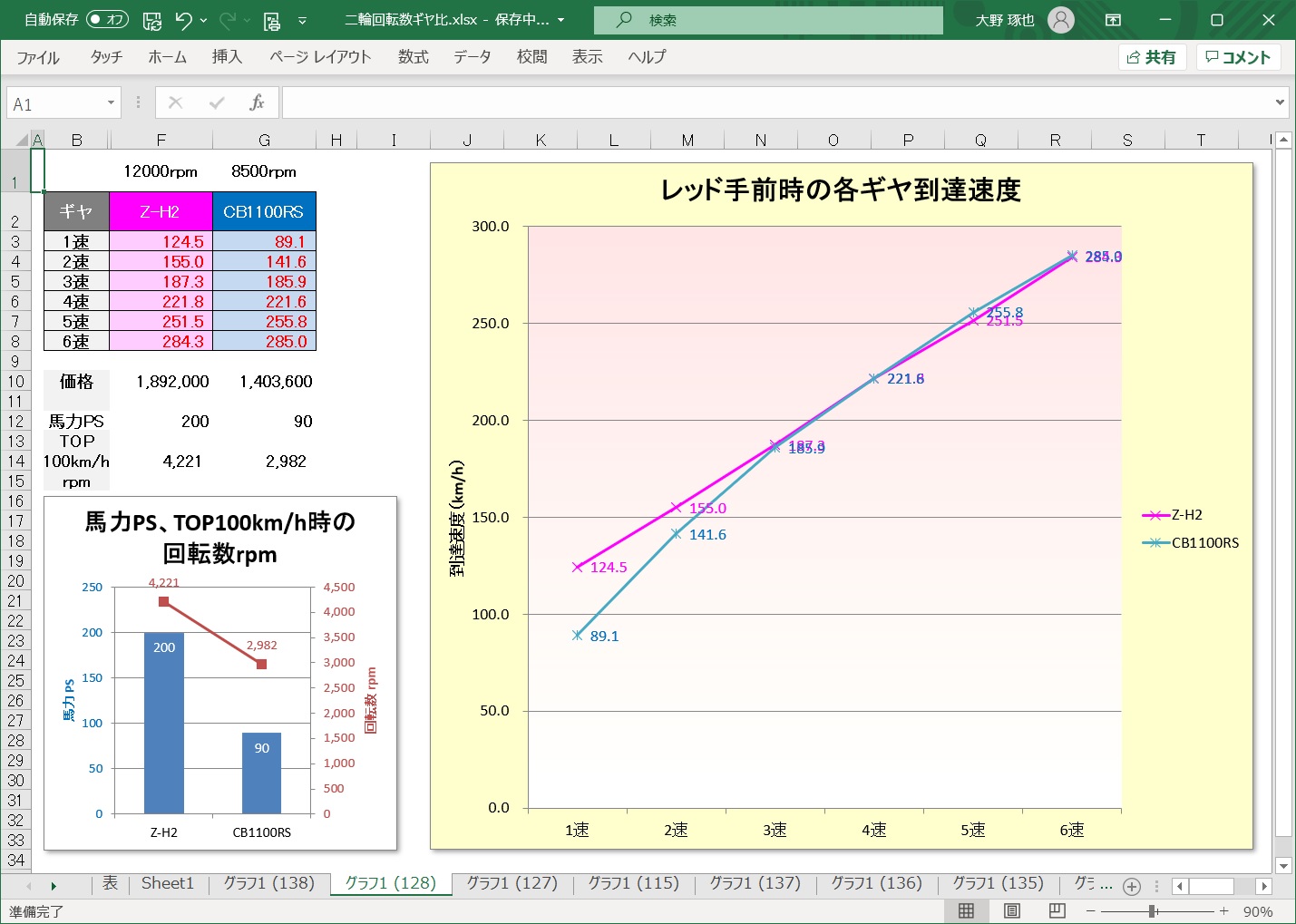The image size is (1296, 924).
Task: Click the user account avatar icon
Action: [x=1061, y=20]
